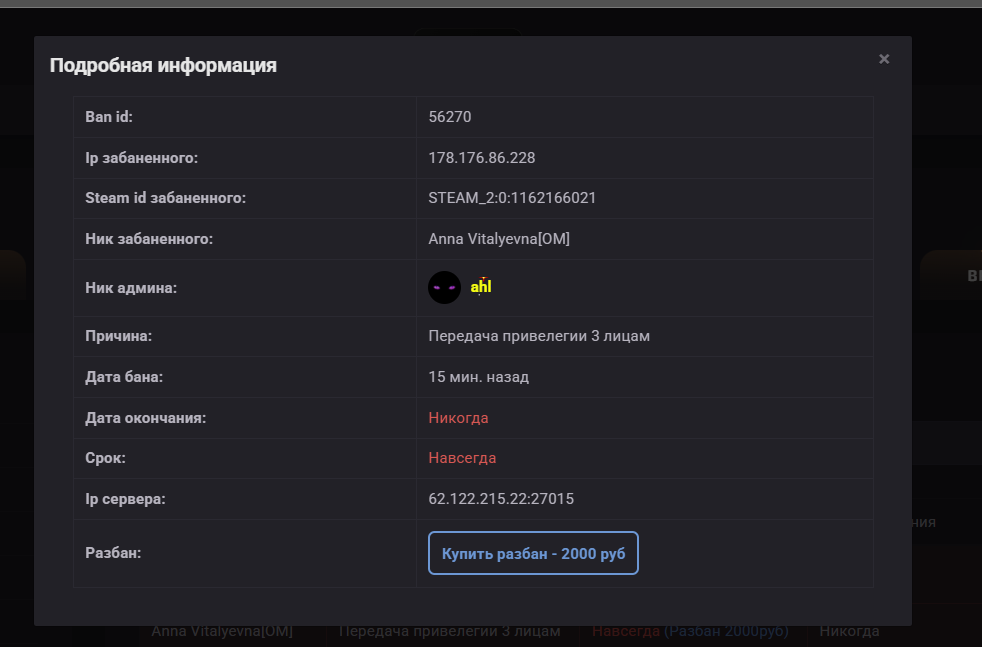Screen dimensions: 982x647
Task: Click the admin's dark avatar icon
Action: pos(444,288)
